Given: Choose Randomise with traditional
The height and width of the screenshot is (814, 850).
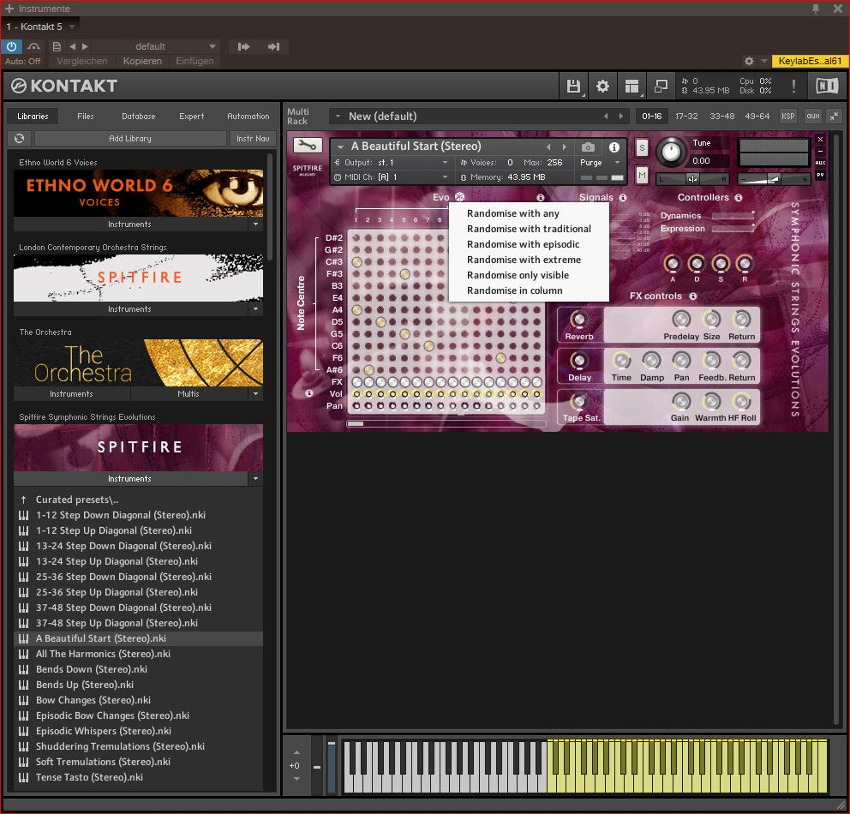Looking at the screenshot, I should [x=529, y=229].
